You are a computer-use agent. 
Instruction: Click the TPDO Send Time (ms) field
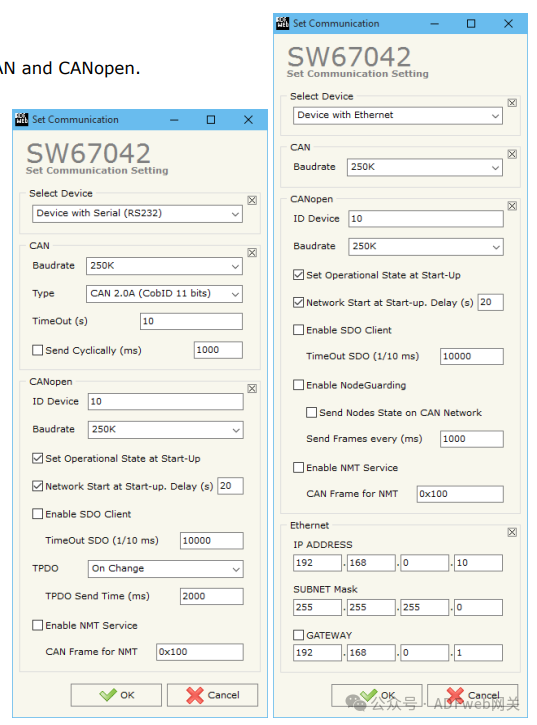point(211,596)
